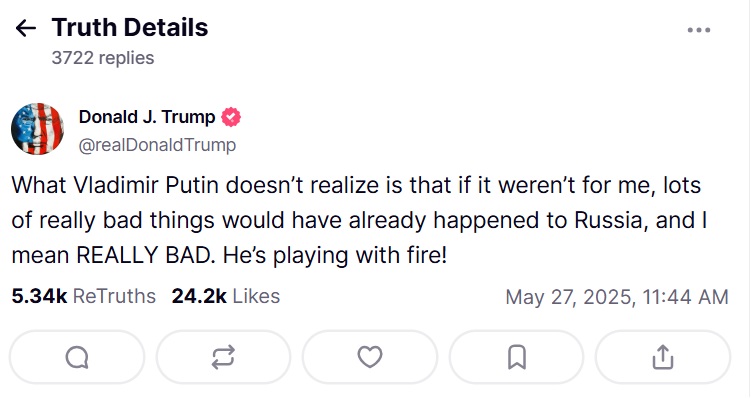This screenshot has width=751, height=399.
Task: ReTruth this post with the arrows icon
Action: coord(223,357)
